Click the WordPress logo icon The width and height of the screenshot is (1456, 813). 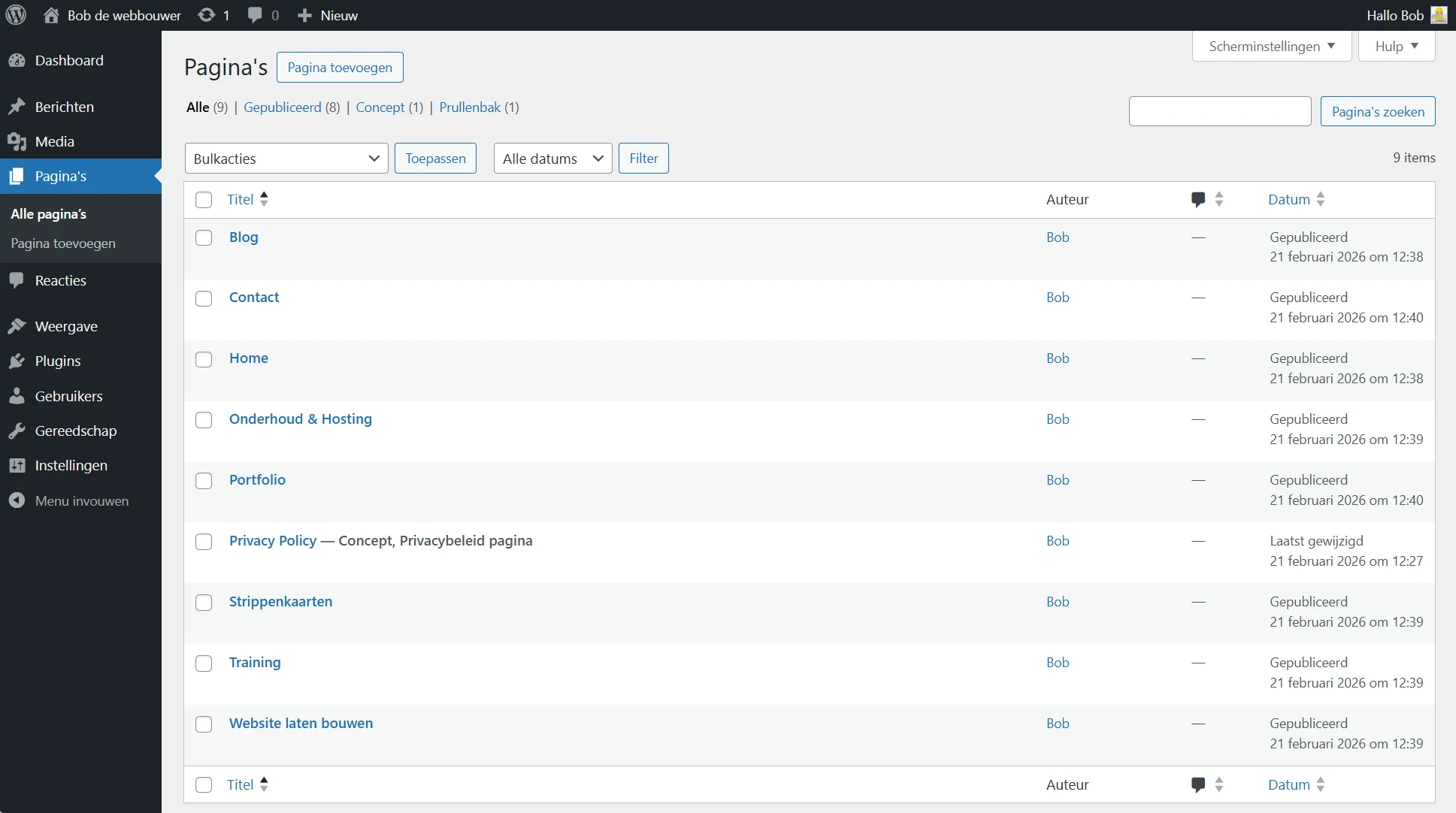(15, 15)
